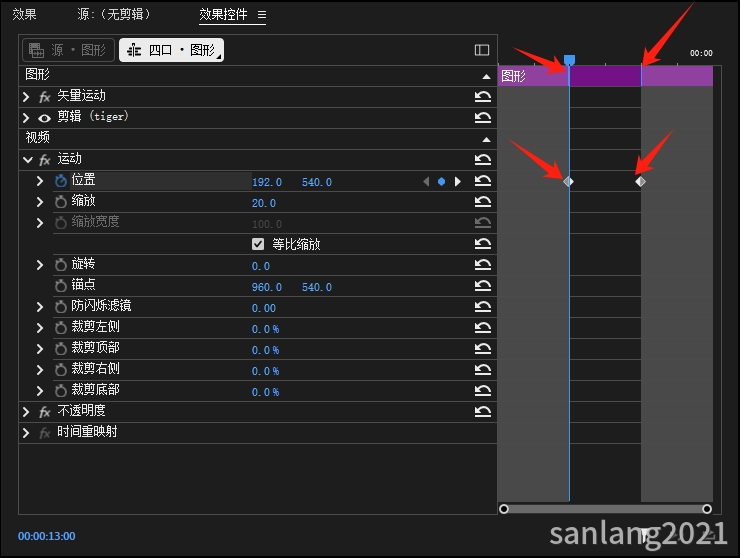
Task: Toggle animation stopwatch for 裁剪右侧
Action: (x=60, y=370)
